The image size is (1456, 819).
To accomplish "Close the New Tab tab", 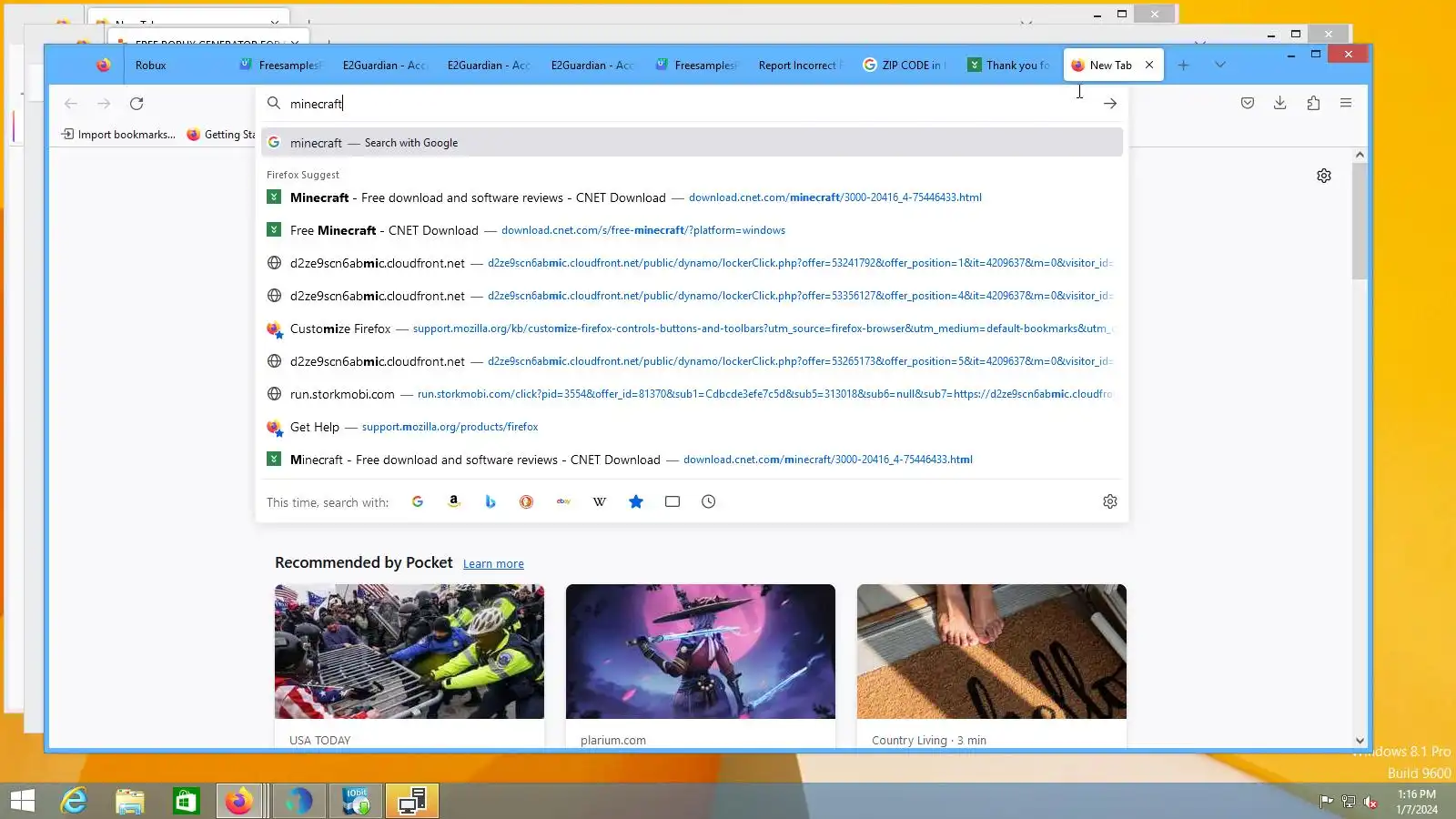I will point(1149,66).
